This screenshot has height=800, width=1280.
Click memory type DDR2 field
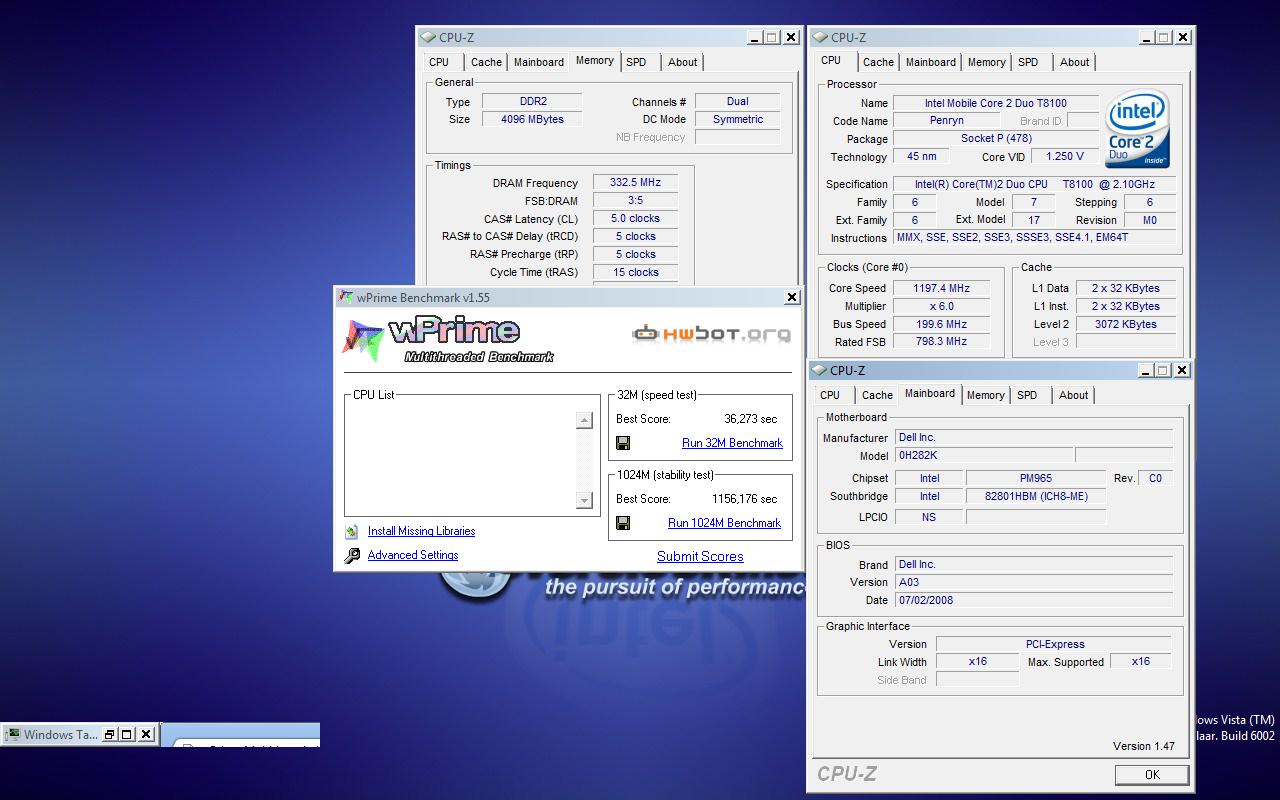coord(532,101)
